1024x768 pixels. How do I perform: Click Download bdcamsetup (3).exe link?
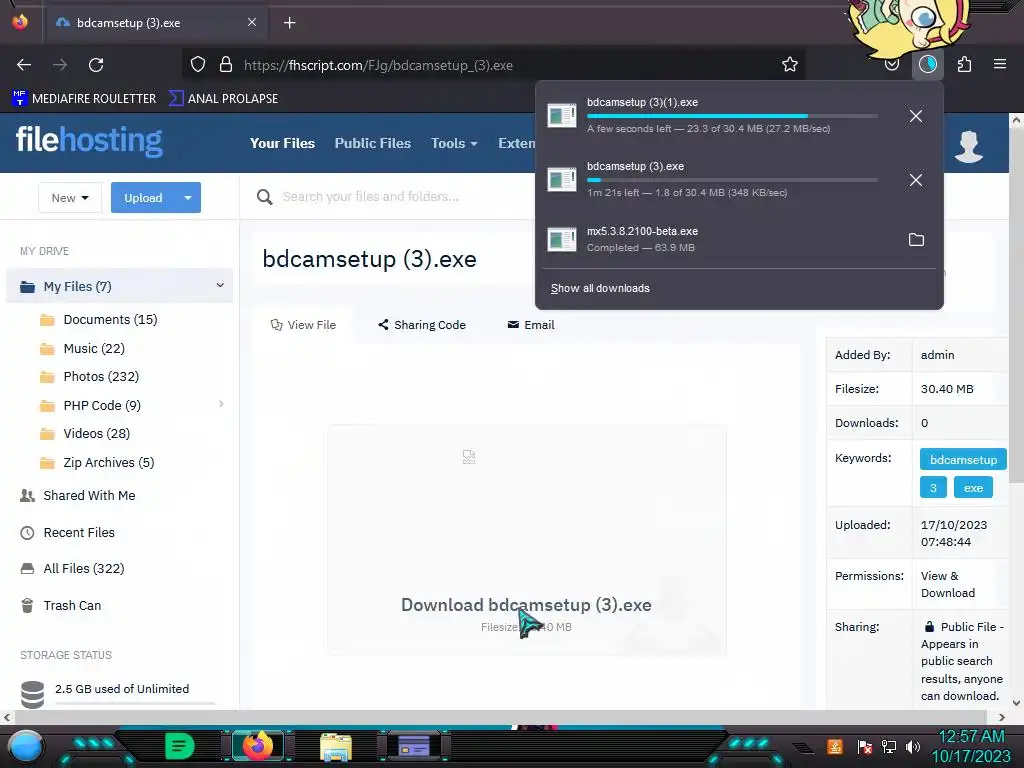(526, 605)
